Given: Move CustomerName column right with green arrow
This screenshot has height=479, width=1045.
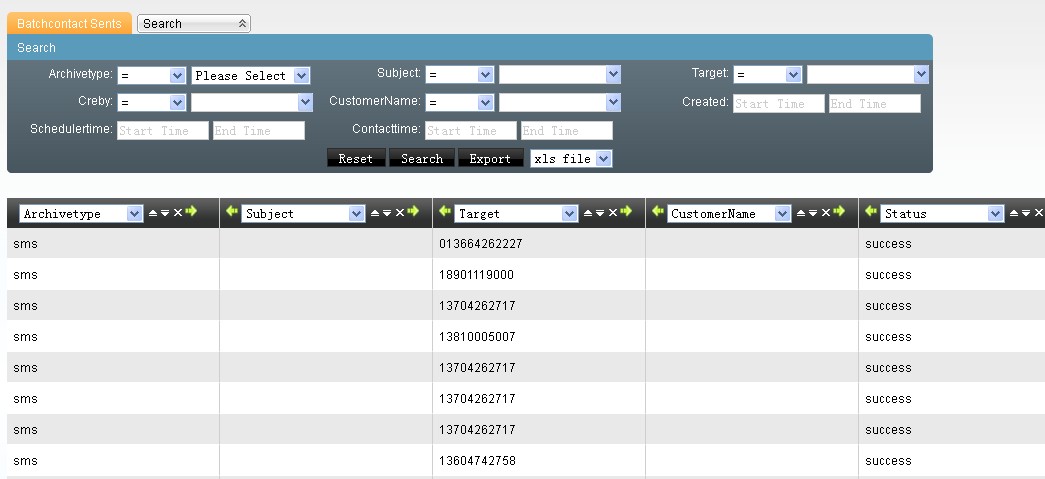Looking at the screenshot, I should coord(838,213).
